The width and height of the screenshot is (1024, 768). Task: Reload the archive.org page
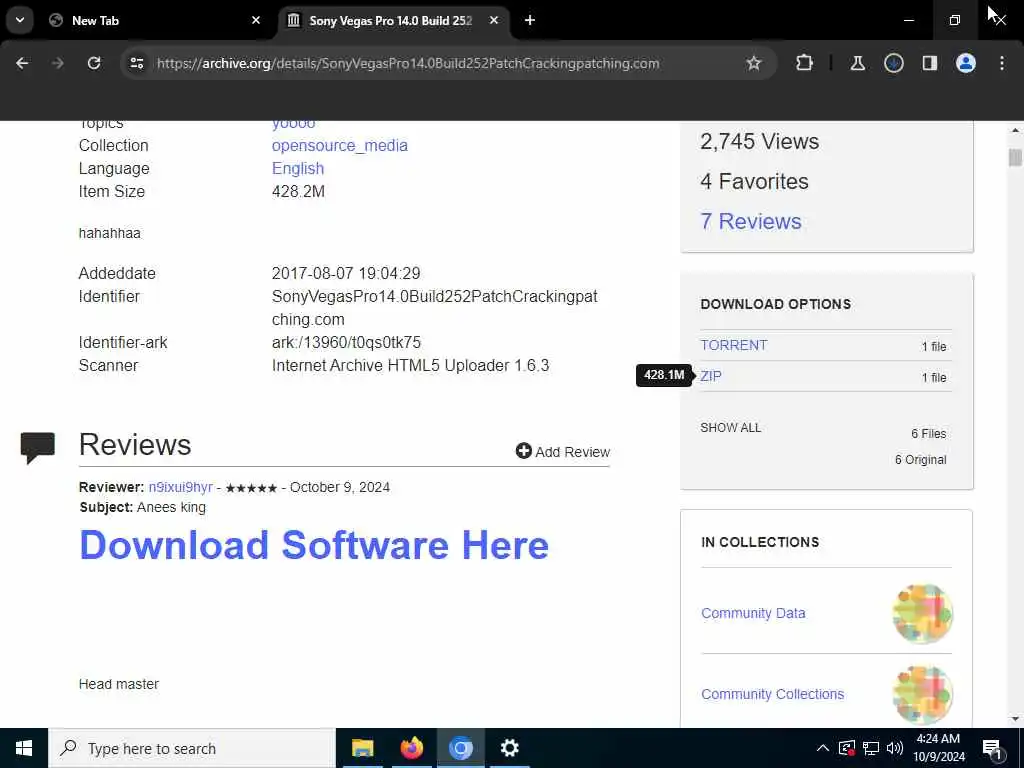(x=94, y=63)
